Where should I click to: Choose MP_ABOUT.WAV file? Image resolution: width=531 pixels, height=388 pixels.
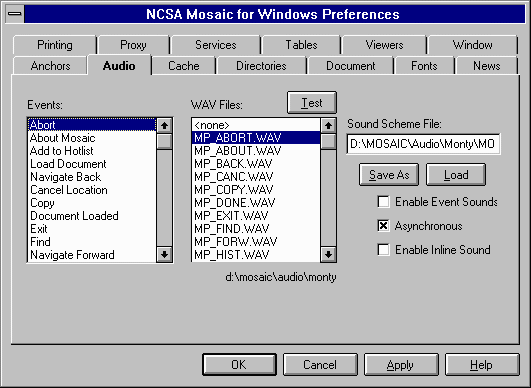[256, 151]
